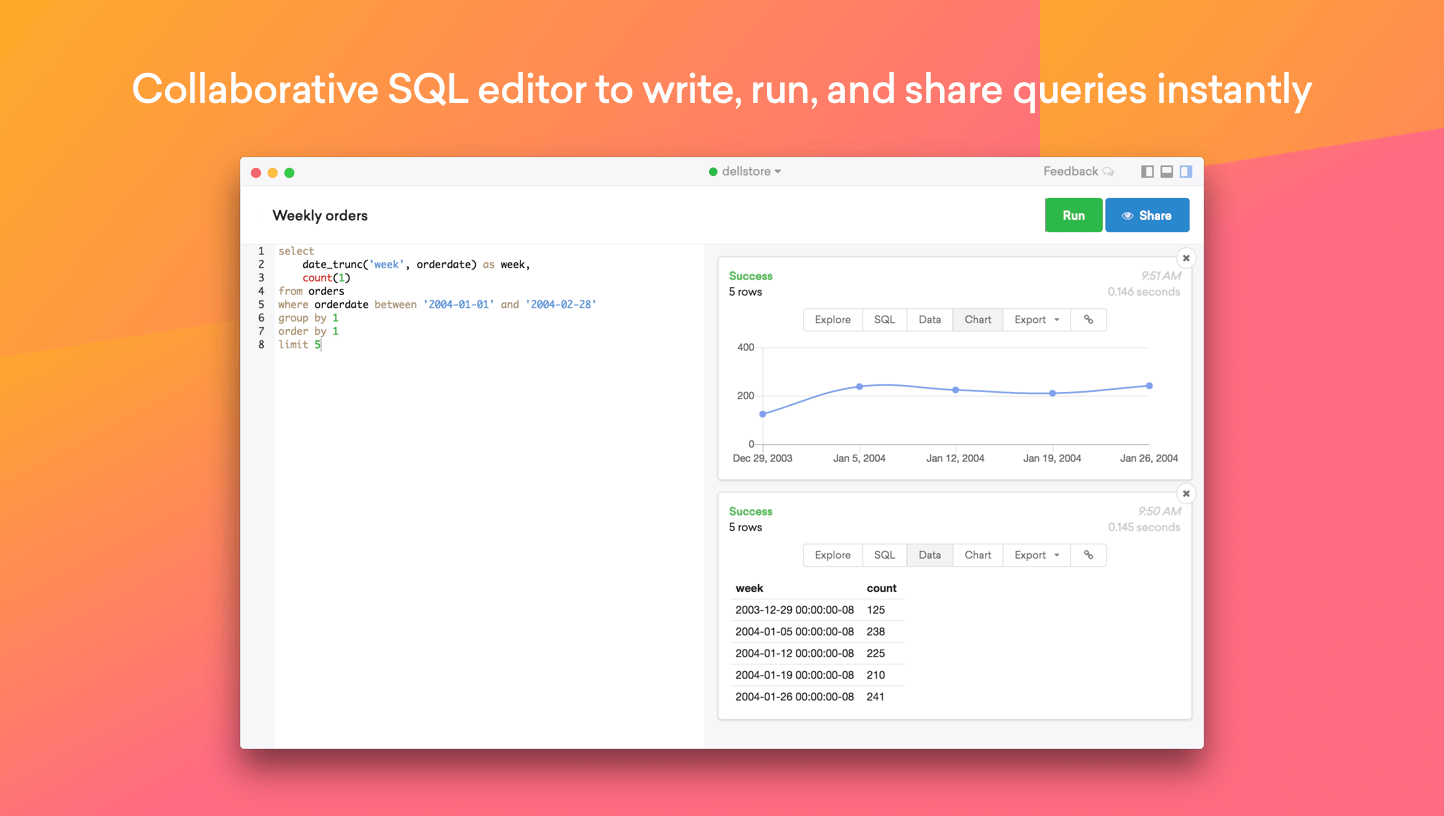Viewport: 1444px width, 816px height.
Task: Select Data tab in the 9:50 AM result
Action: click(930, 555)
